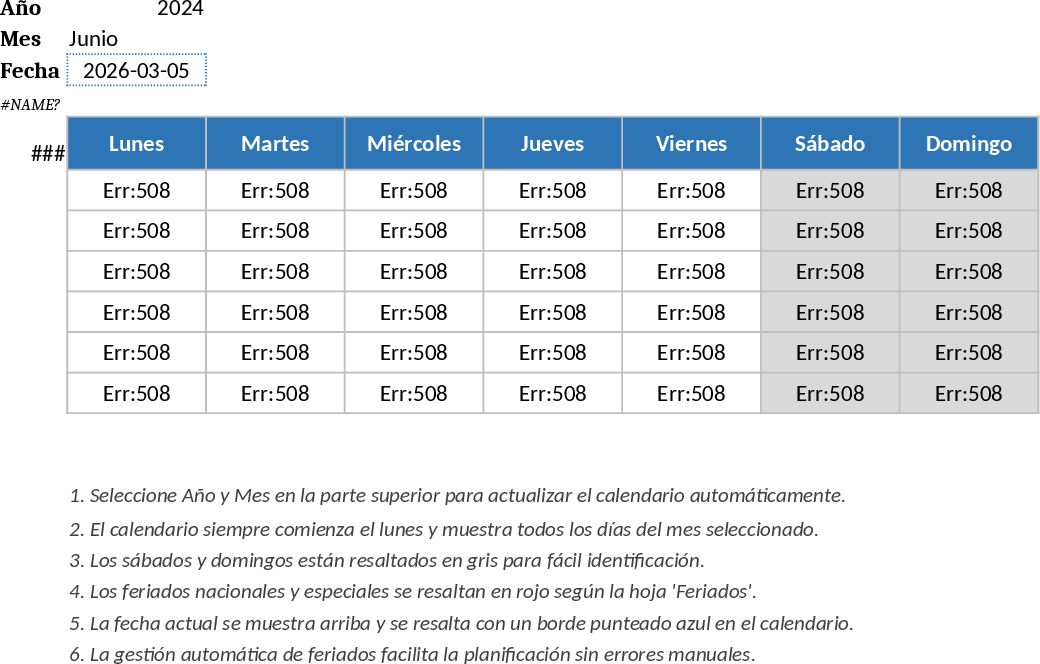
Task: Click the ### overflow cell beside Lunes
Action: click(x=48, y=154)
